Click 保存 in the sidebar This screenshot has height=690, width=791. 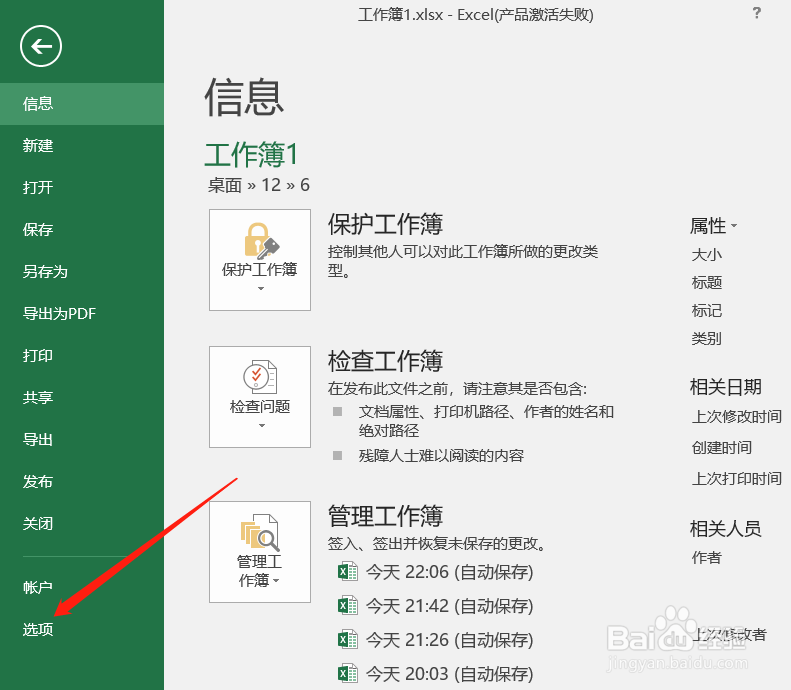tap(82, 229)
